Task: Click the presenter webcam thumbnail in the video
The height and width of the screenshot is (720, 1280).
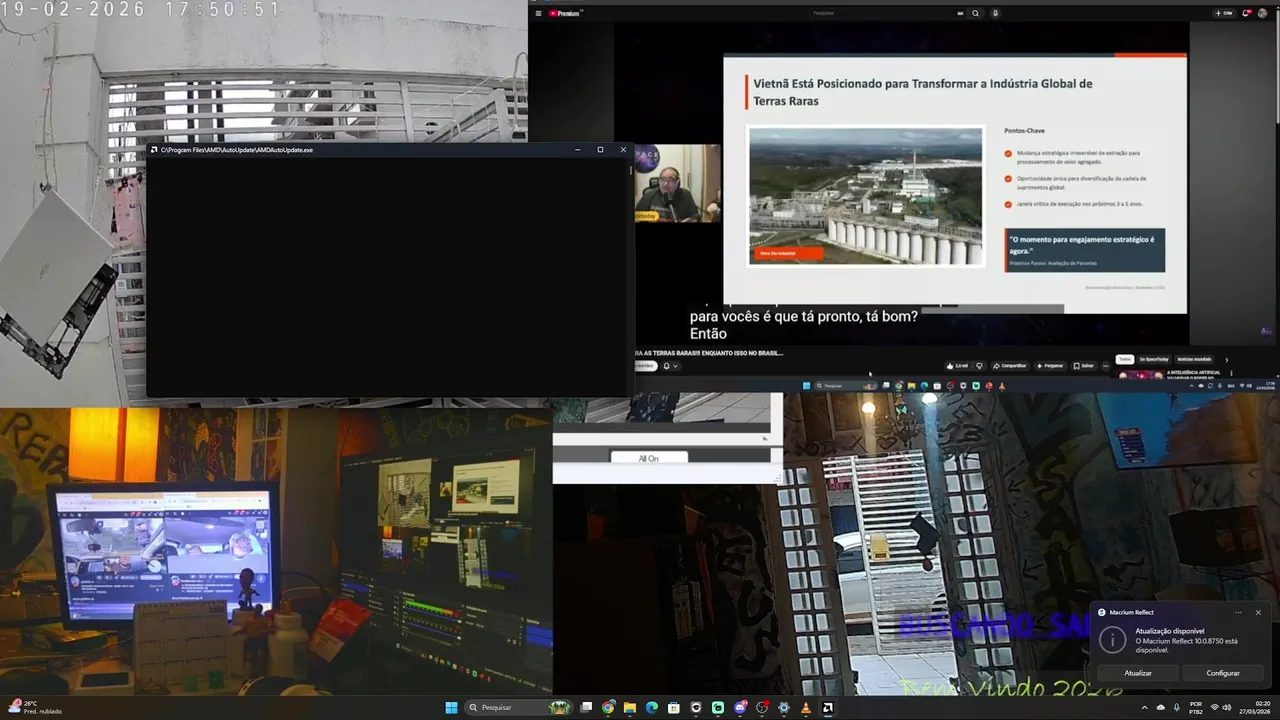Action: coord(678,183)
